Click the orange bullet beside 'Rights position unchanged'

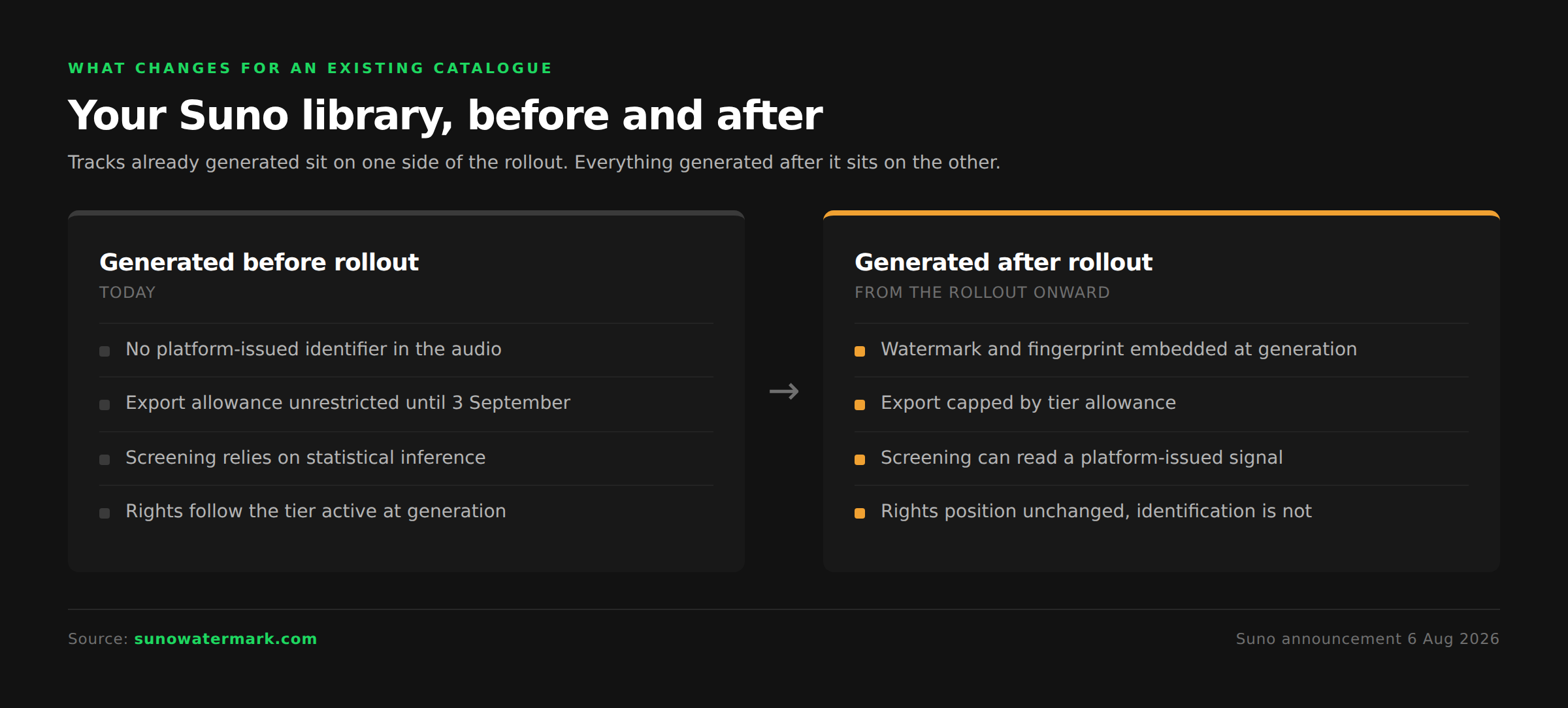860,513
